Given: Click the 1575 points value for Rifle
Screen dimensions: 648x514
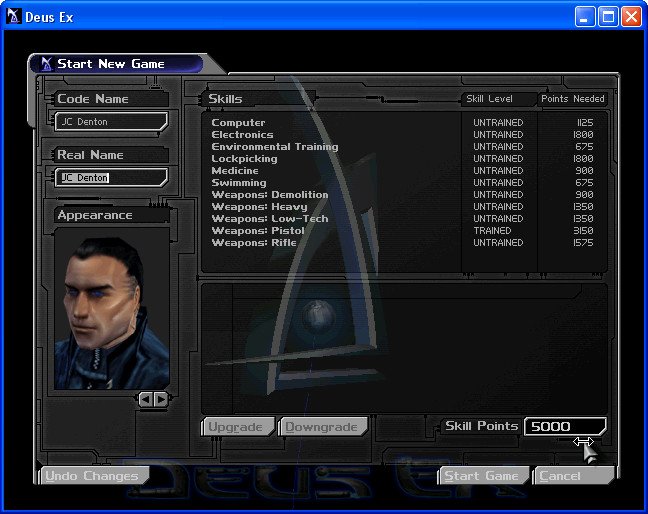Looking at the screenshot, I should pyautogui.click(x=583, y=243).
